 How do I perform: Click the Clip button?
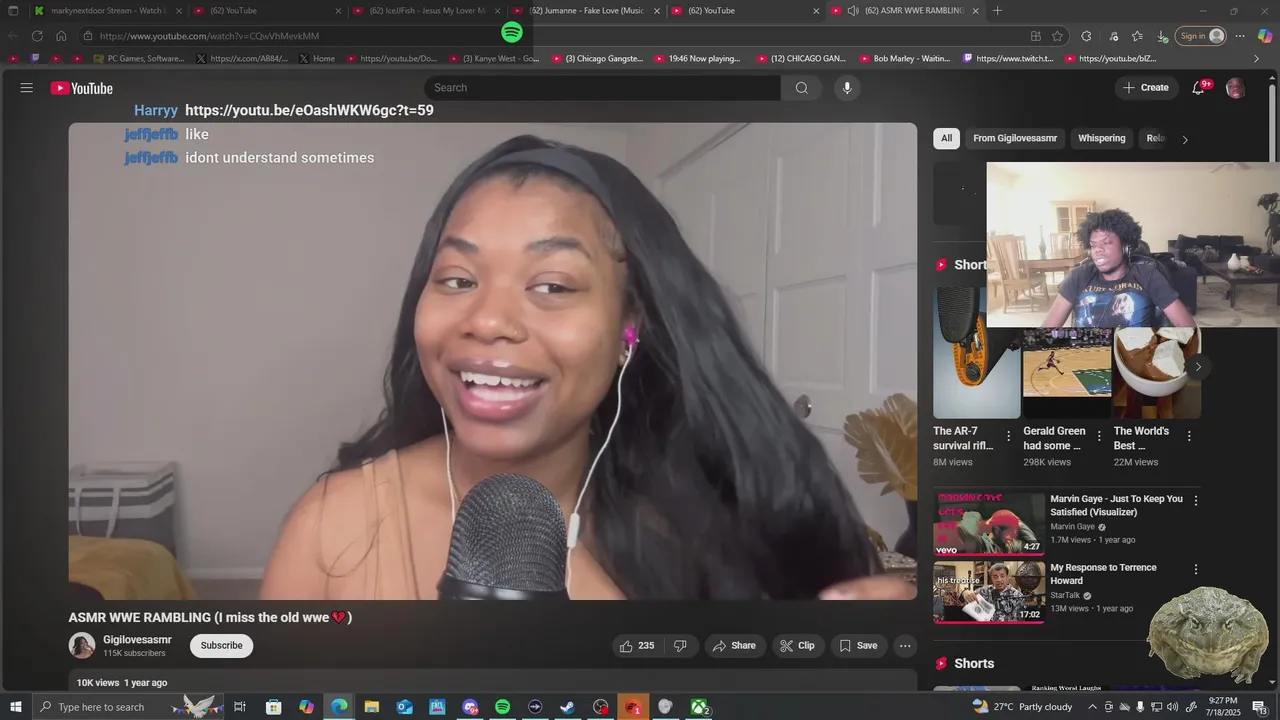tap(797, 646)
